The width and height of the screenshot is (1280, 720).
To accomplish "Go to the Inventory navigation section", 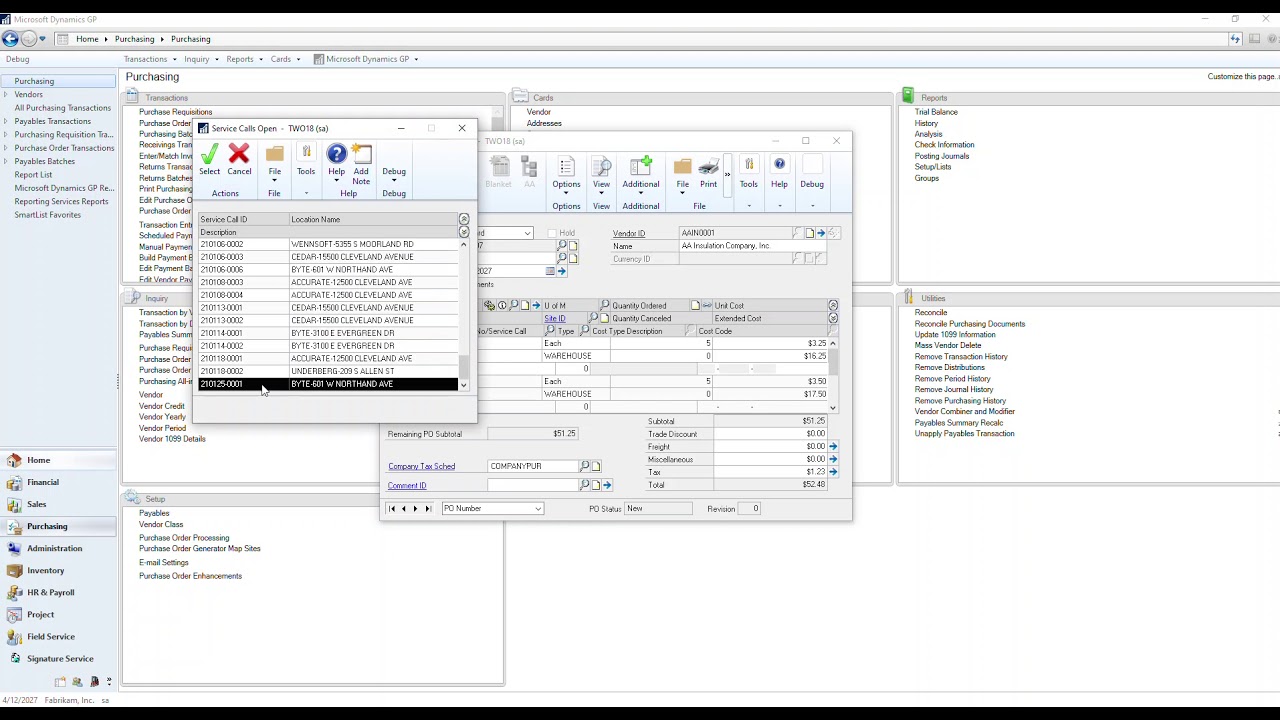I will 45,570.
